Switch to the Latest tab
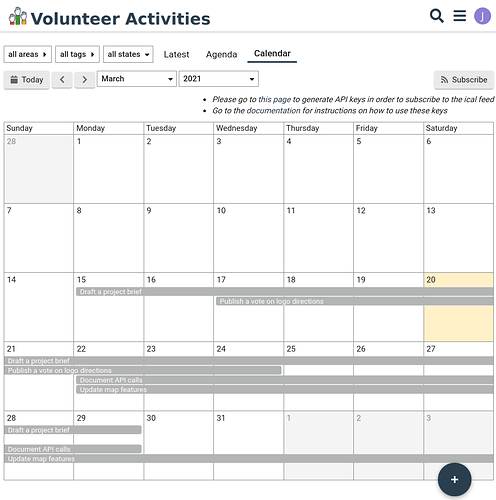 click(176, 54)
